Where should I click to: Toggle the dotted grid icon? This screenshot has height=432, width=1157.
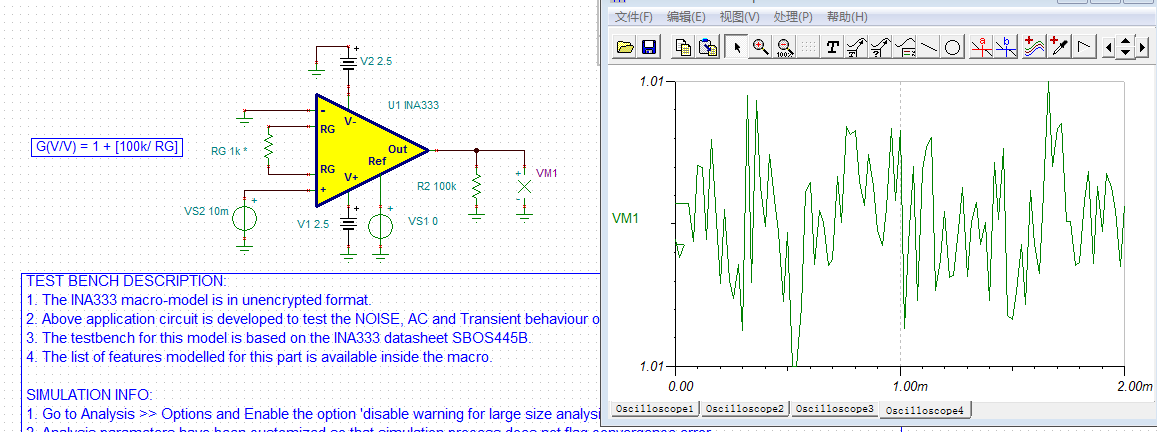pyautogui.click(x=809, y=48)
